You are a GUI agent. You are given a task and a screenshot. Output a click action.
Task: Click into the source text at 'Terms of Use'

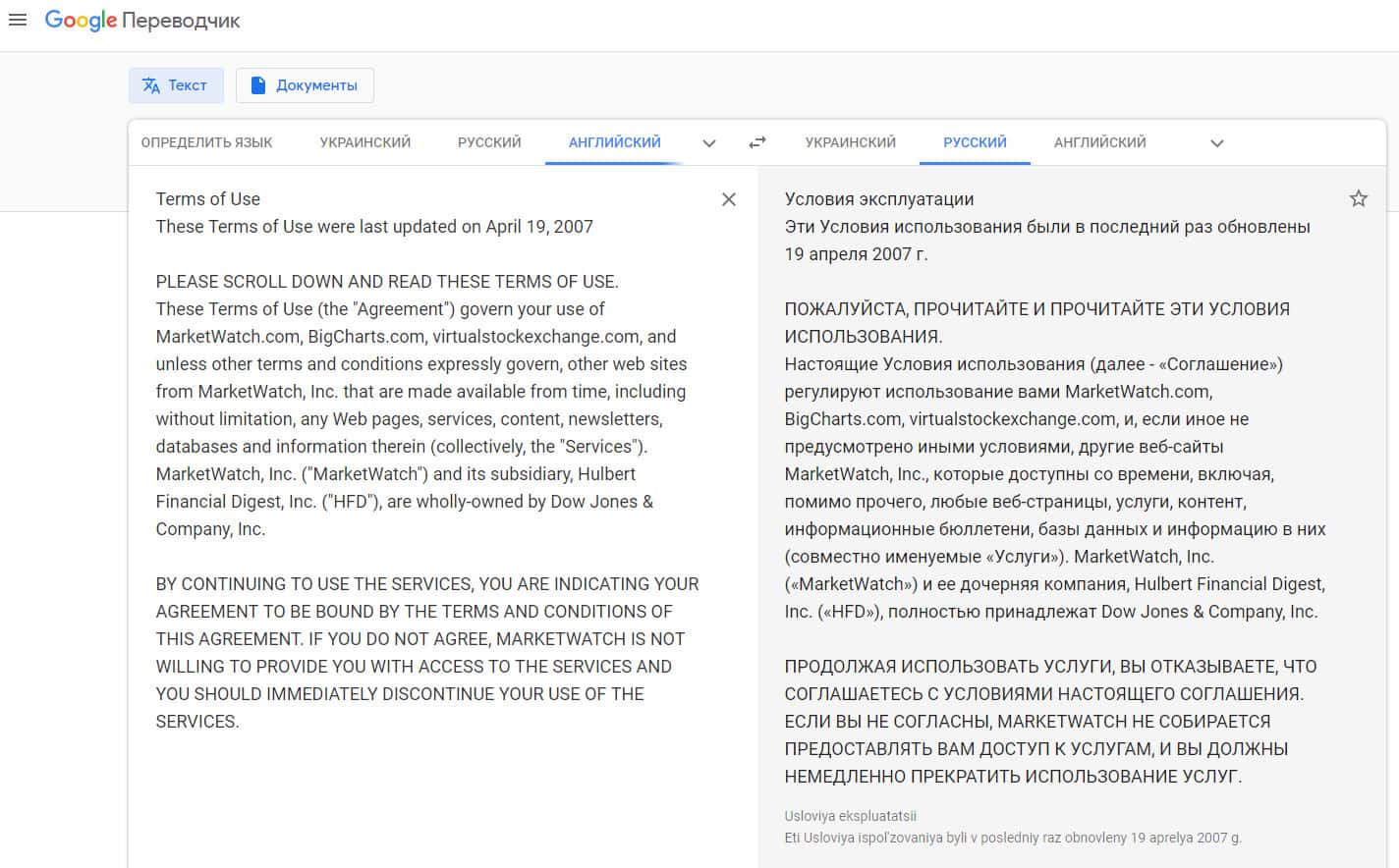pyautogui.click(x=208, y=199)
